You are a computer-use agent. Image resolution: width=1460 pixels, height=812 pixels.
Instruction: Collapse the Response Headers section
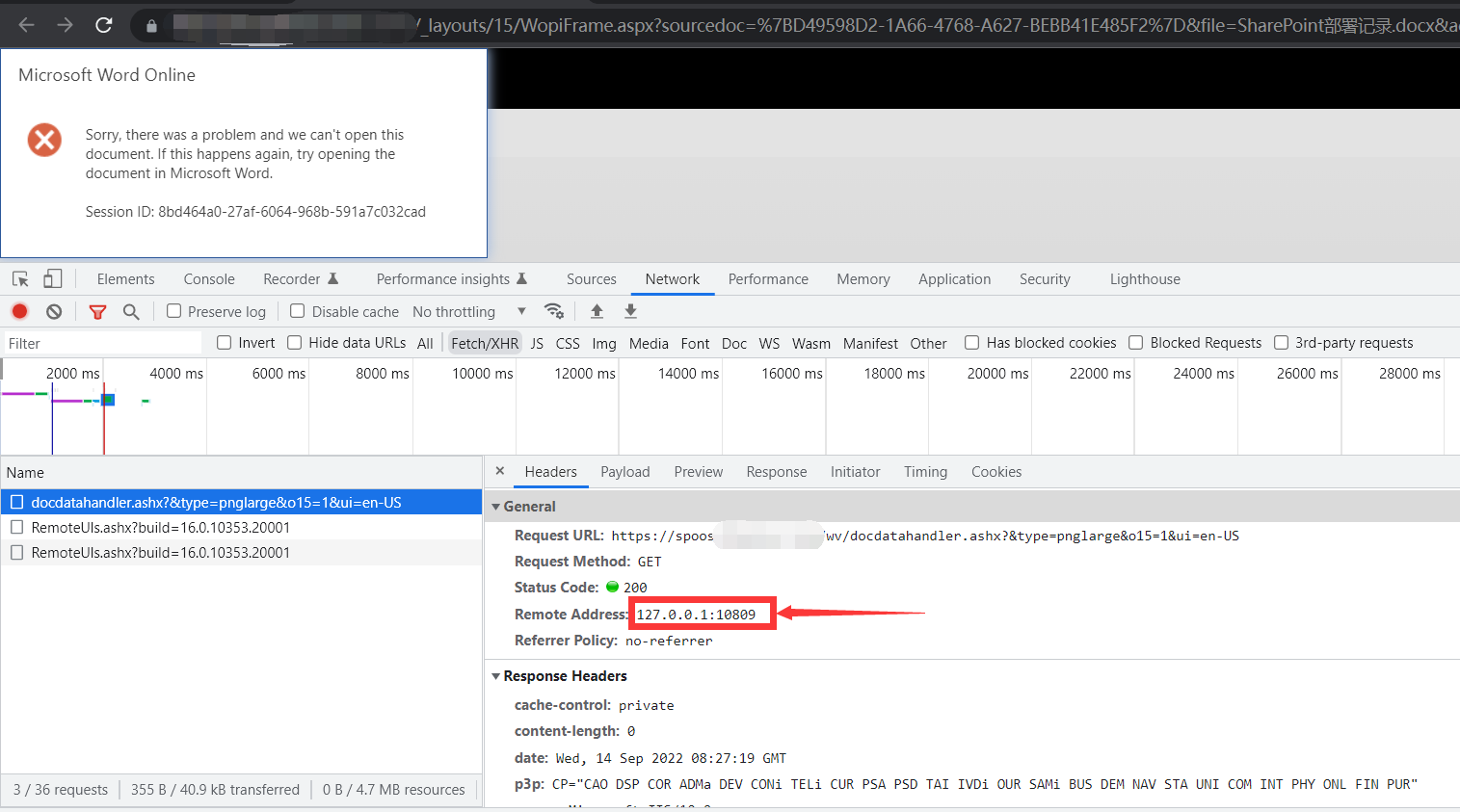[495, 675]
